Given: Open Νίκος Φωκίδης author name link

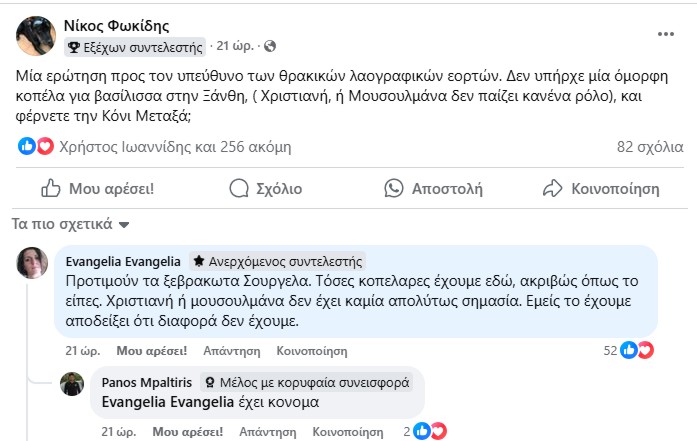Looking at the screenshot, I should point(115,23).
